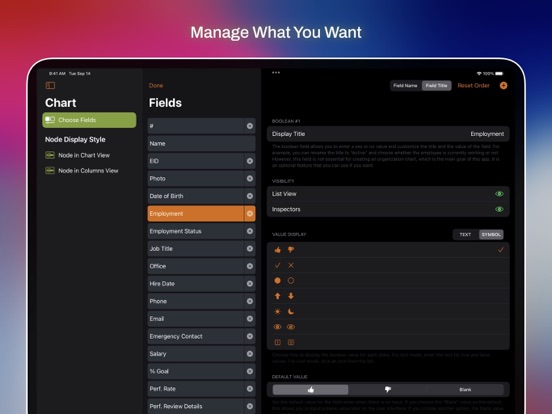552x414 pixels.
Task: Check the battery status icon
Action: pos(499,74)
